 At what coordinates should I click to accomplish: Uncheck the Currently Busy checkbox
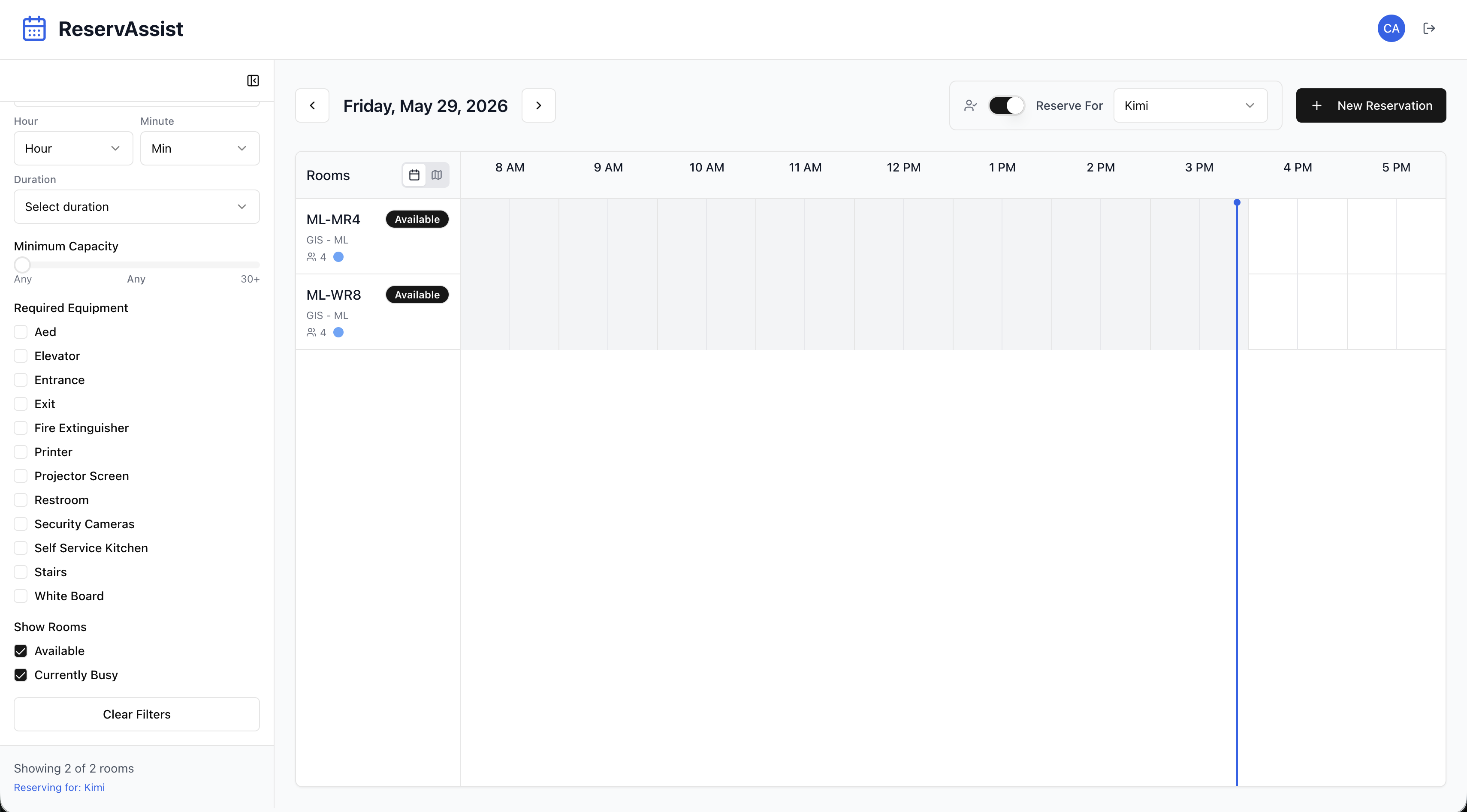coord(21,675)
